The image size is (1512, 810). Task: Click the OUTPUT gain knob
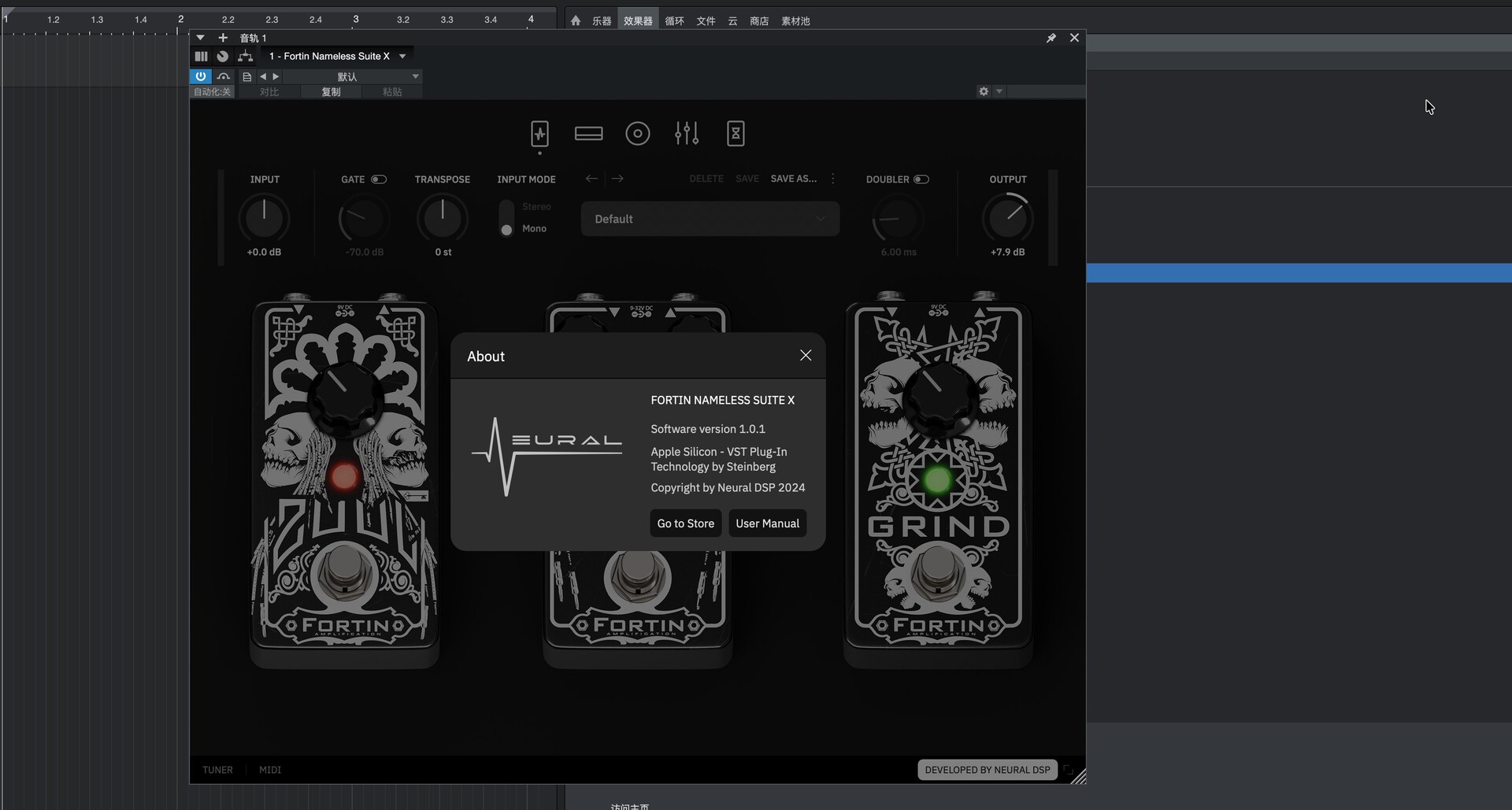[x=1007, y=219]
